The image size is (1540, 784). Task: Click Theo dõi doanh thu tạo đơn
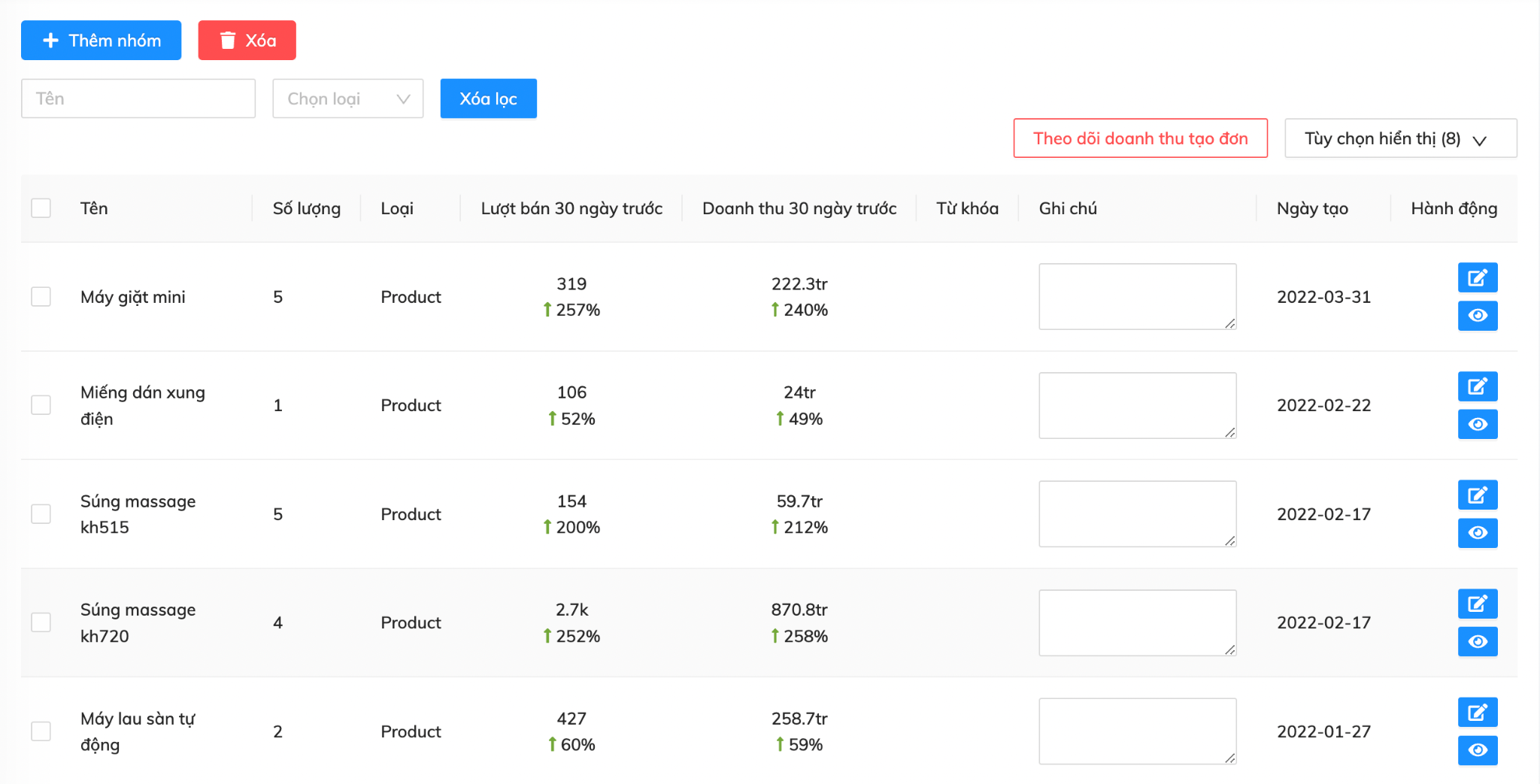pyautogui.click(x=1140, y=138)
